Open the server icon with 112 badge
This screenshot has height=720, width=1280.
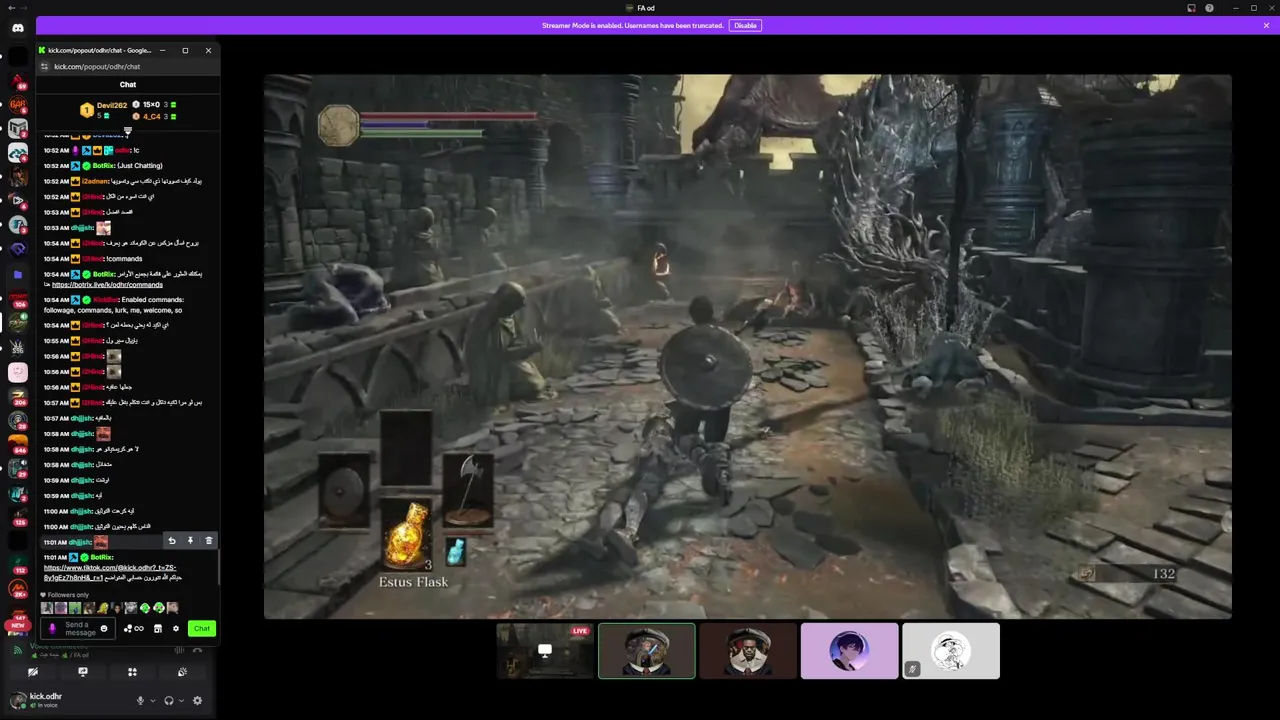coord(18,565)
